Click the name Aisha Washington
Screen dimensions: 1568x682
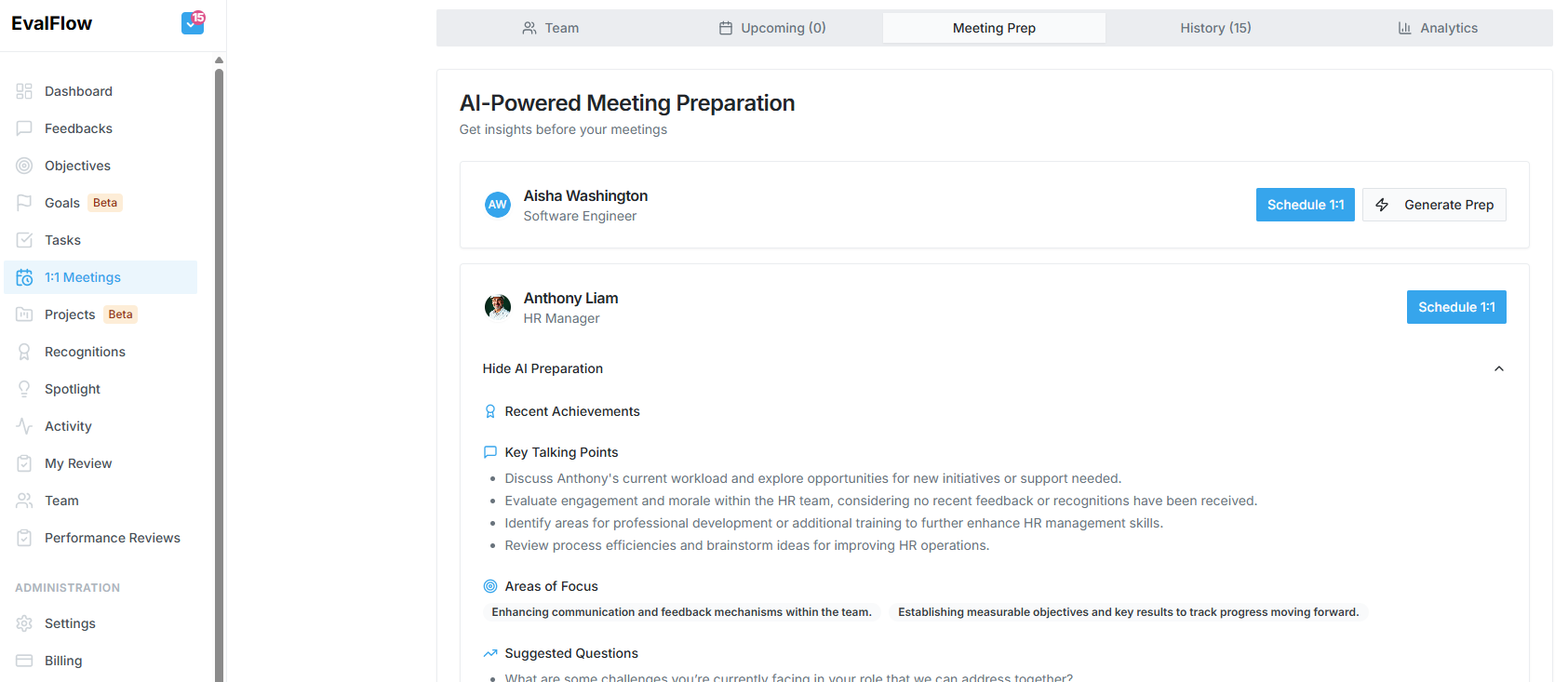[585, 195]
